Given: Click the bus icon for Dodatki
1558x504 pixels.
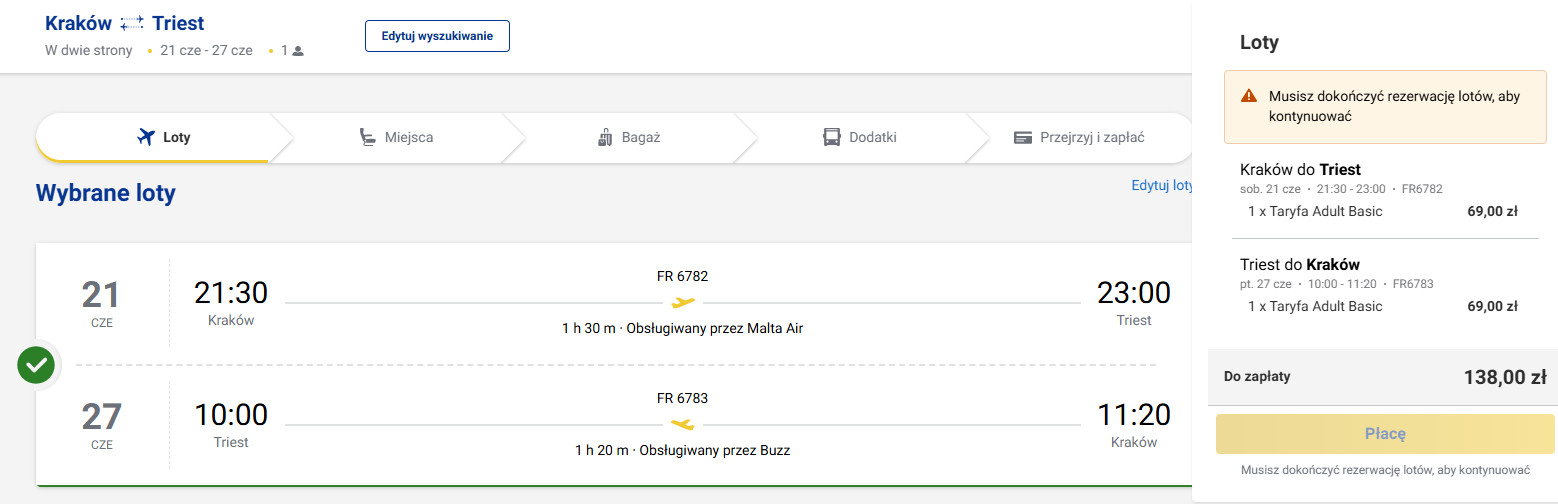Looking at the screenshot, I should (x=832, y=137).
